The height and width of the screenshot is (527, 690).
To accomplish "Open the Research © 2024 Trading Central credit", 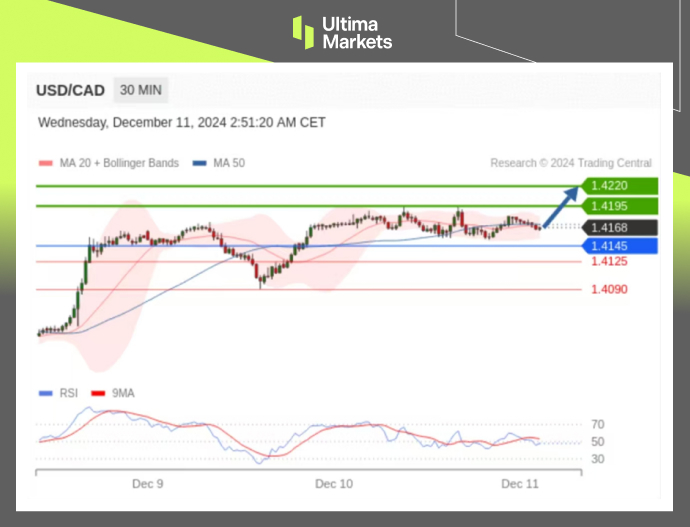I will click(570, 163).
